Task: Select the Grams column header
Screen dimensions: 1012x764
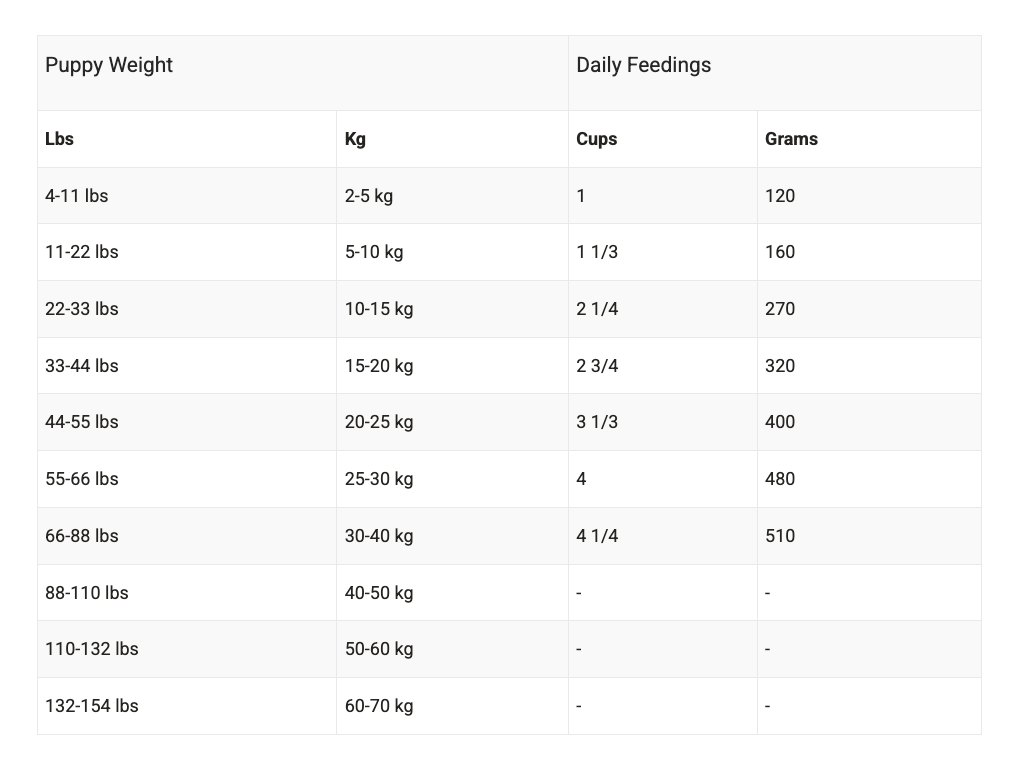Action: tap(791, 139)
